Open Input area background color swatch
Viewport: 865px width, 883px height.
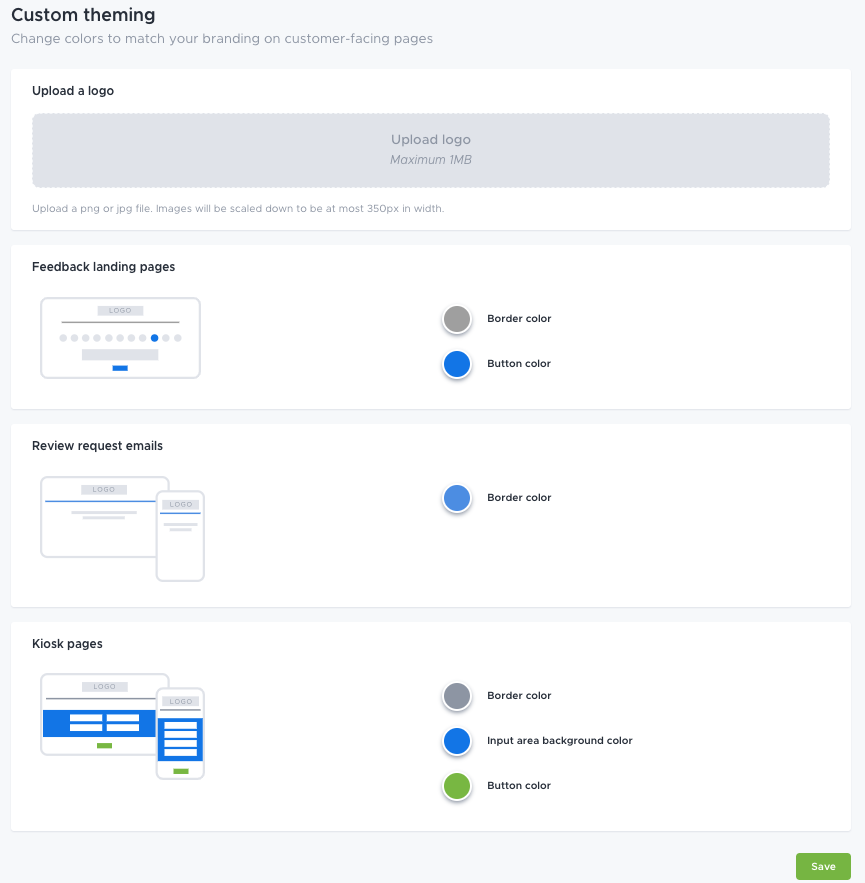[x=457, y=742]
